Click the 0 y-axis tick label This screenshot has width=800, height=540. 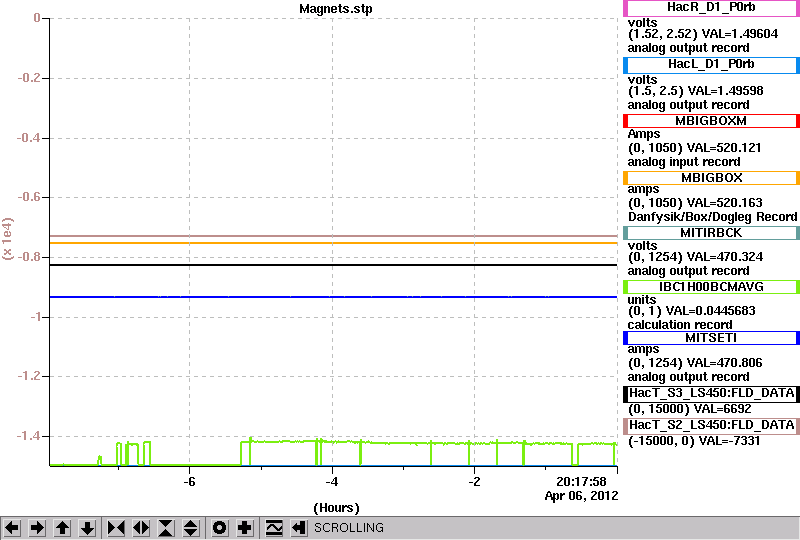(x=37, y=18)
